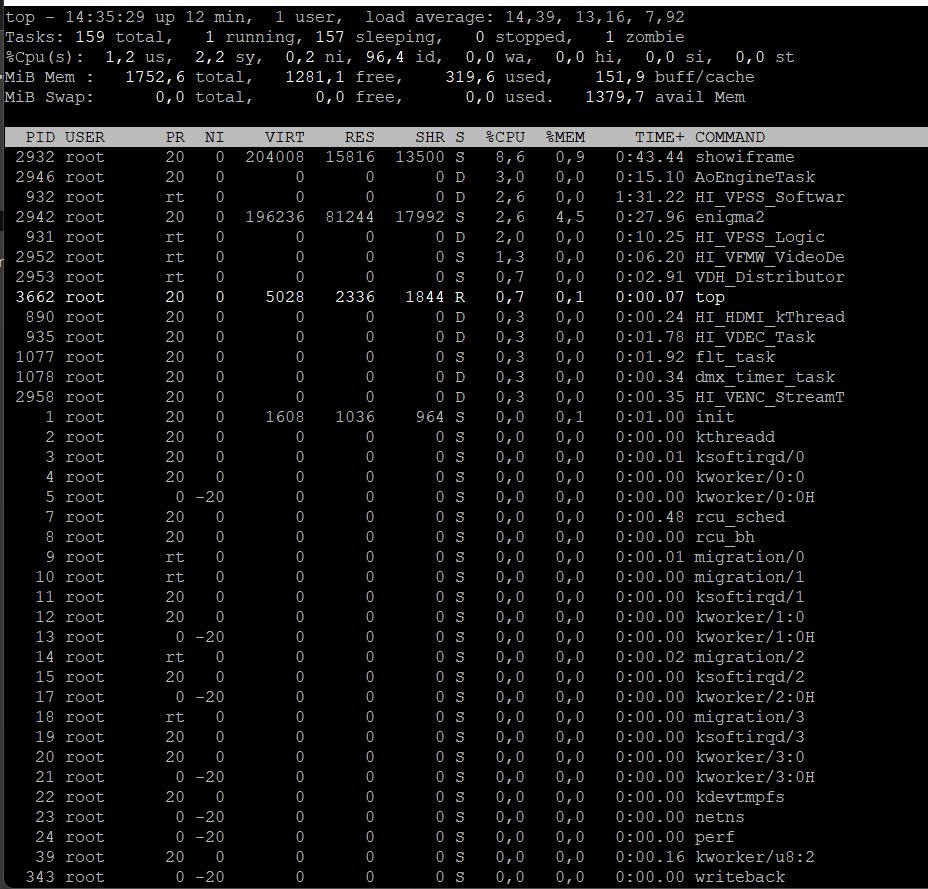
Task: Click the kthreadd process entry
Action: tap(734, 437)
